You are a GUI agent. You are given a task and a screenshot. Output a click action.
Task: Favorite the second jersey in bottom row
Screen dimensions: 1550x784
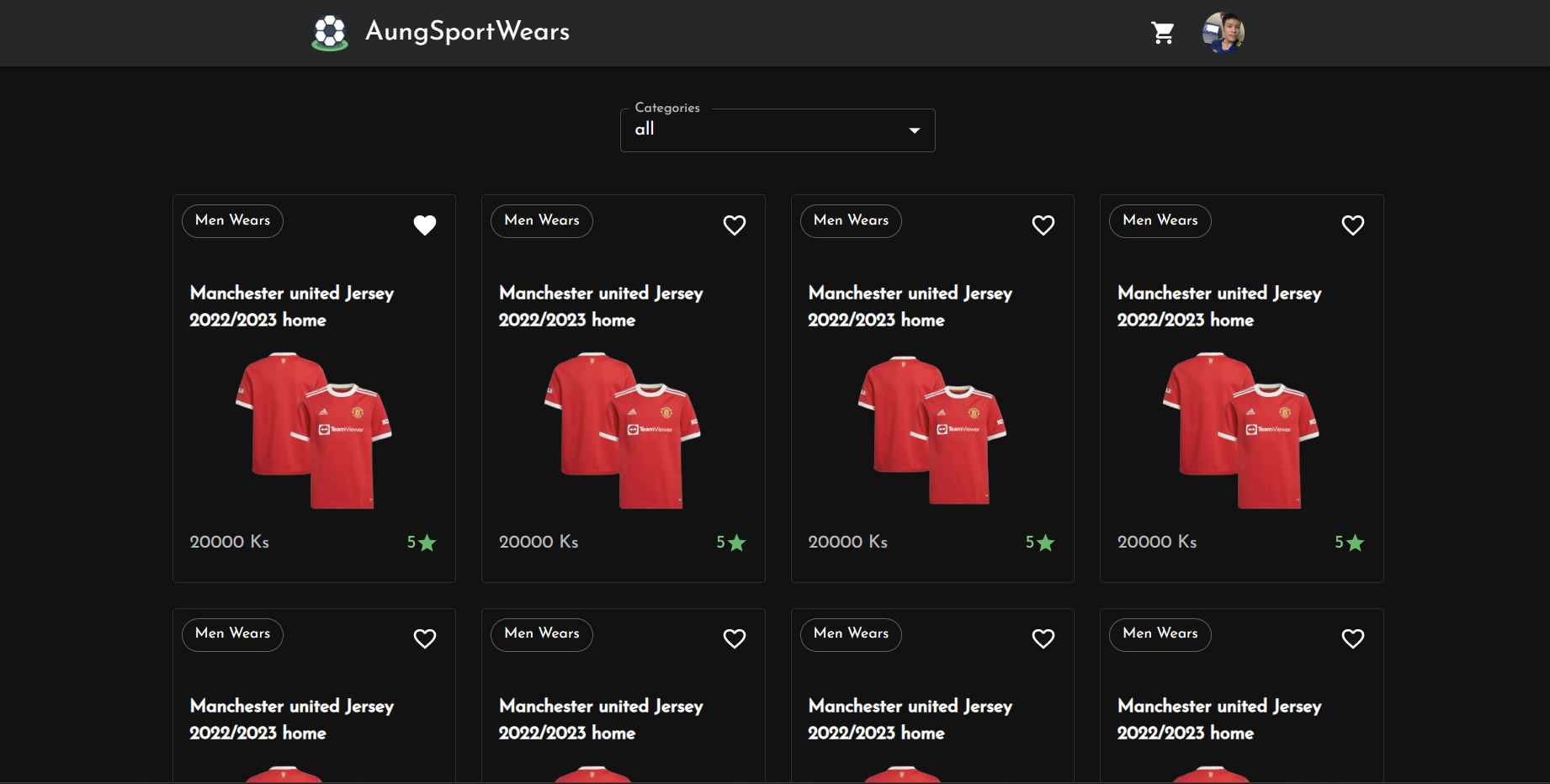click(x=734, y=638)
